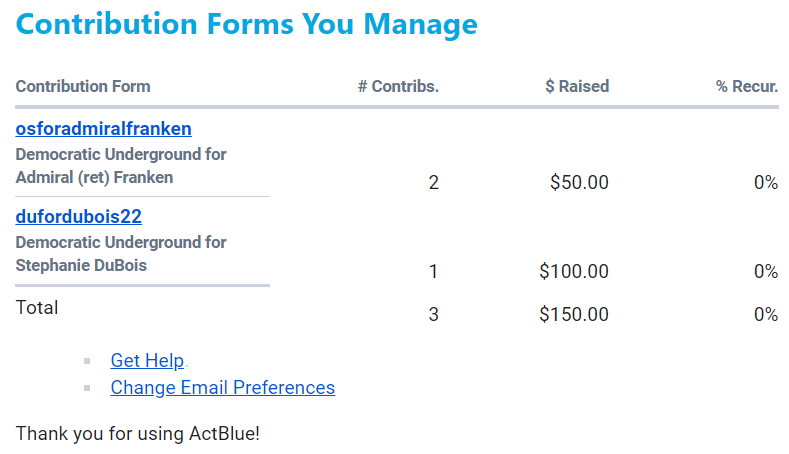Image resolution: width=789 pixels, height=454 pixels.
Task: Click the Get Help link
Action: 147,361
